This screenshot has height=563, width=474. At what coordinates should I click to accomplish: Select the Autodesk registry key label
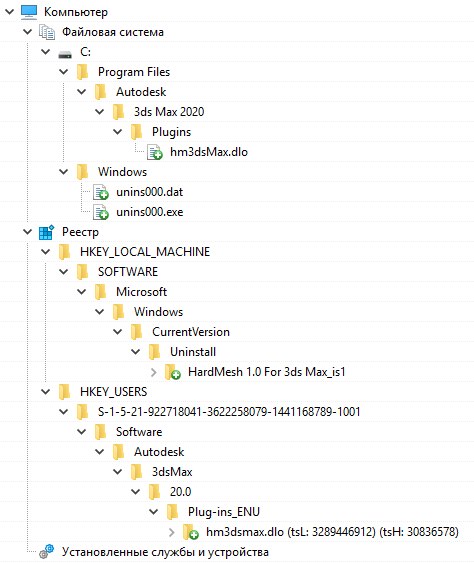click(159, 452)
